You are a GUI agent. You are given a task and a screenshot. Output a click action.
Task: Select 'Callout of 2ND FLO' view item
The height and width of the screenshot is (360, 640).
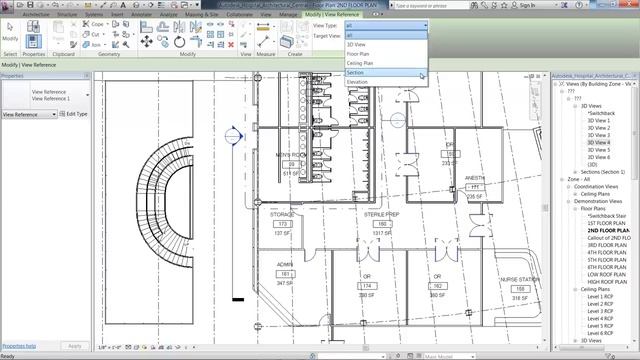(x=609, y=238)
